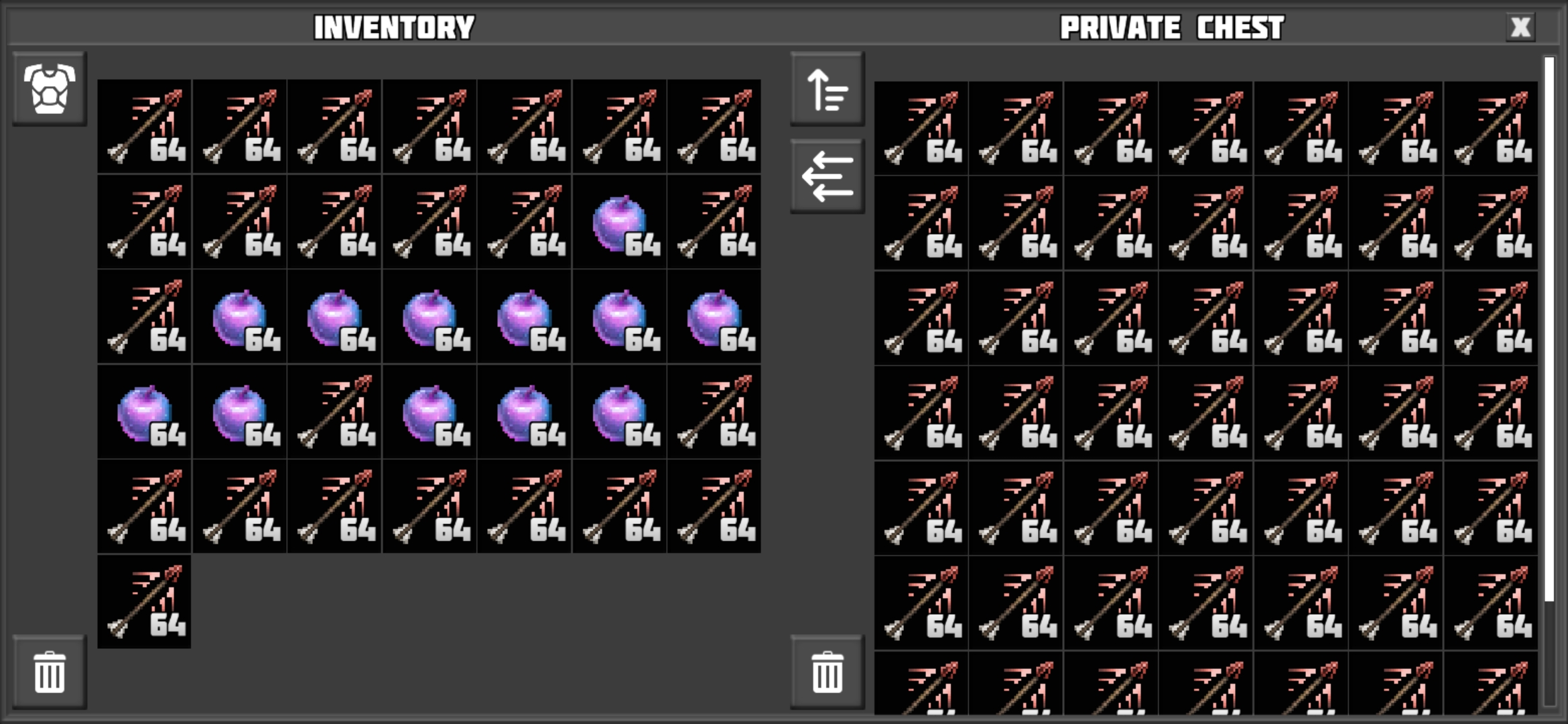Select first purple orb in fourth inventory row
Screen dimensions: 1568x724
coord(144,412)
